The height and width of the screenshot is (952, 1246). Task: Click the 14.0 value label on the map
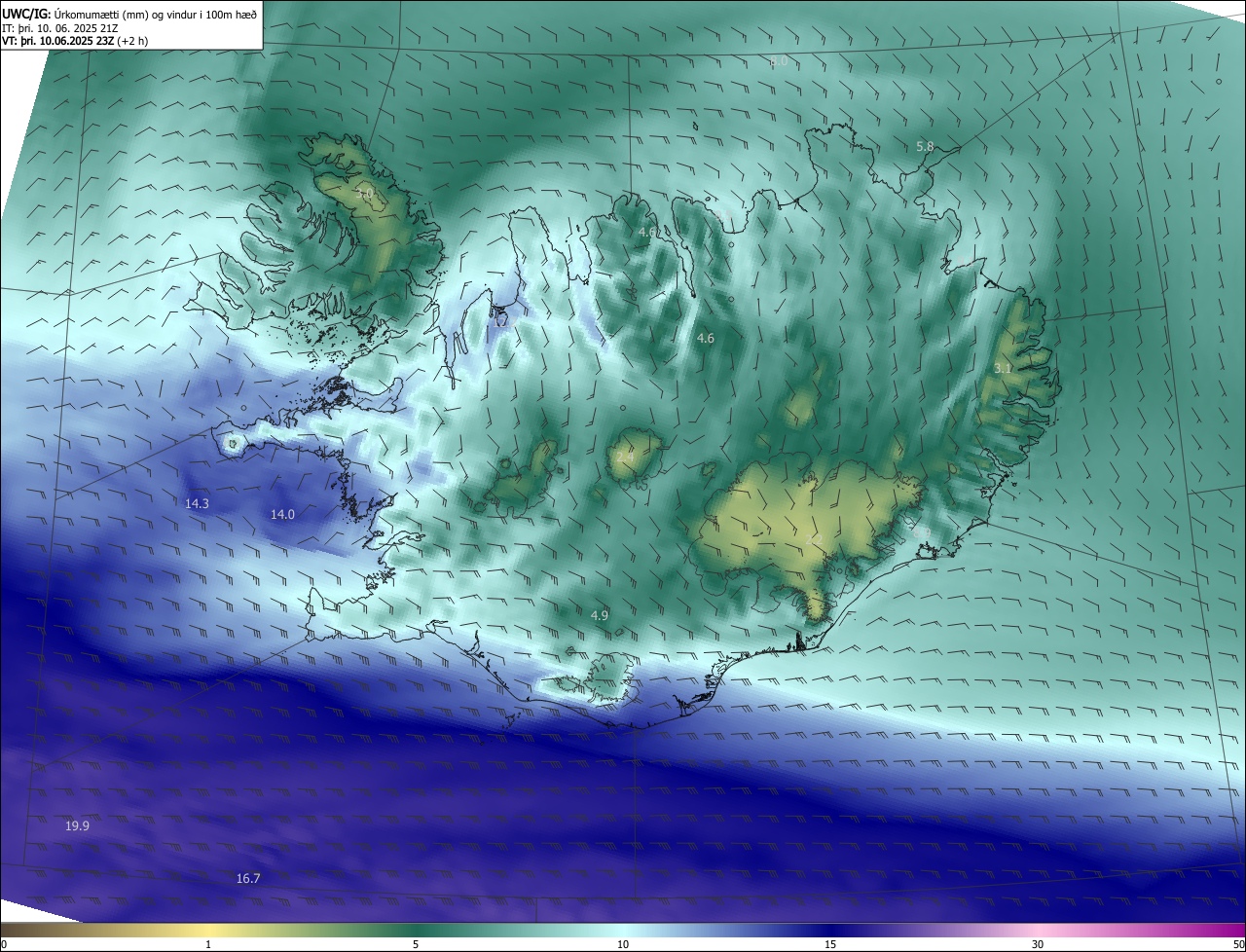point(282,514)
